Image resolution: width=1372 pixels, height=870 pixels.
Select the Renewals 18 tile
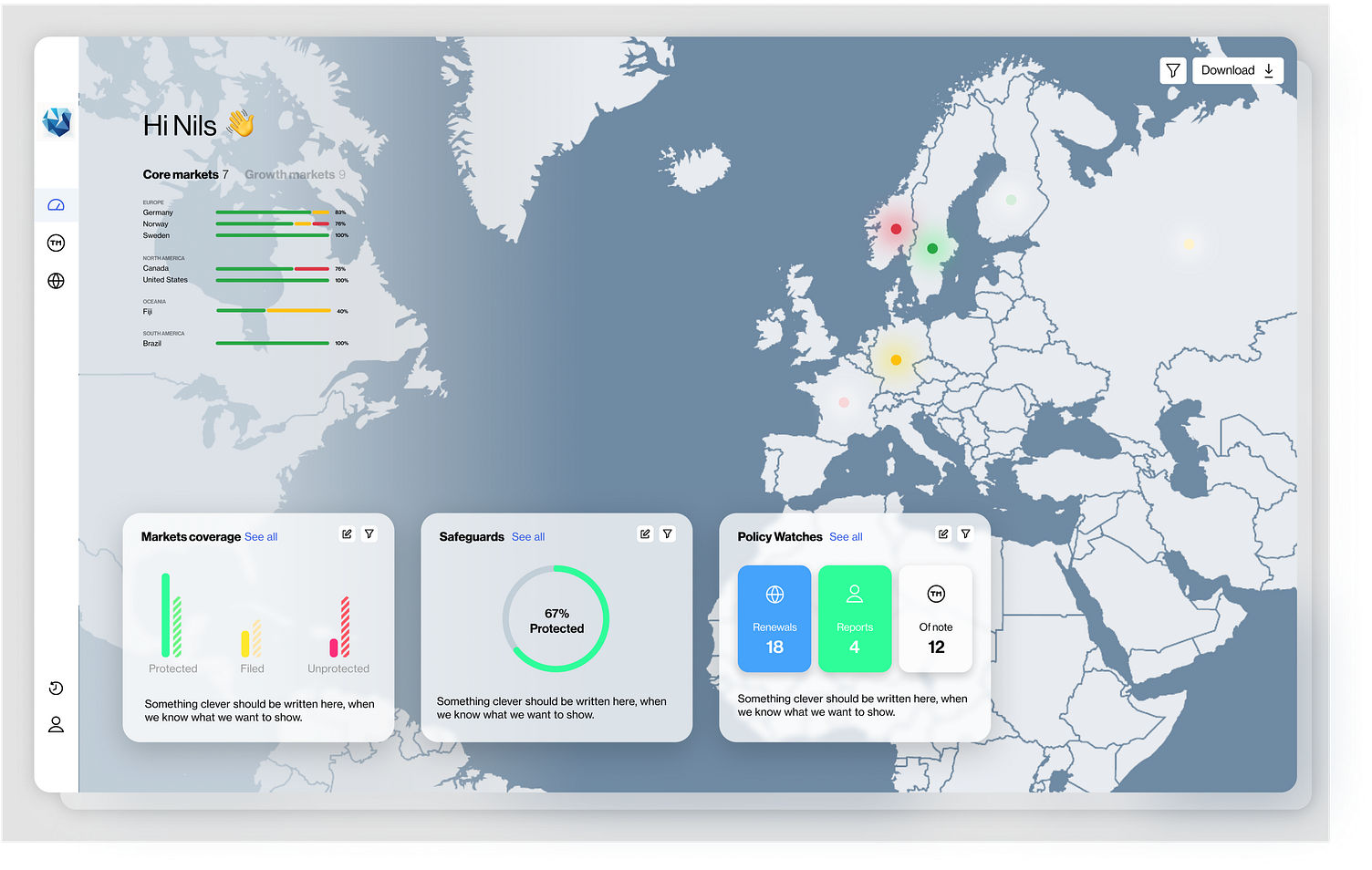[774, 618]
